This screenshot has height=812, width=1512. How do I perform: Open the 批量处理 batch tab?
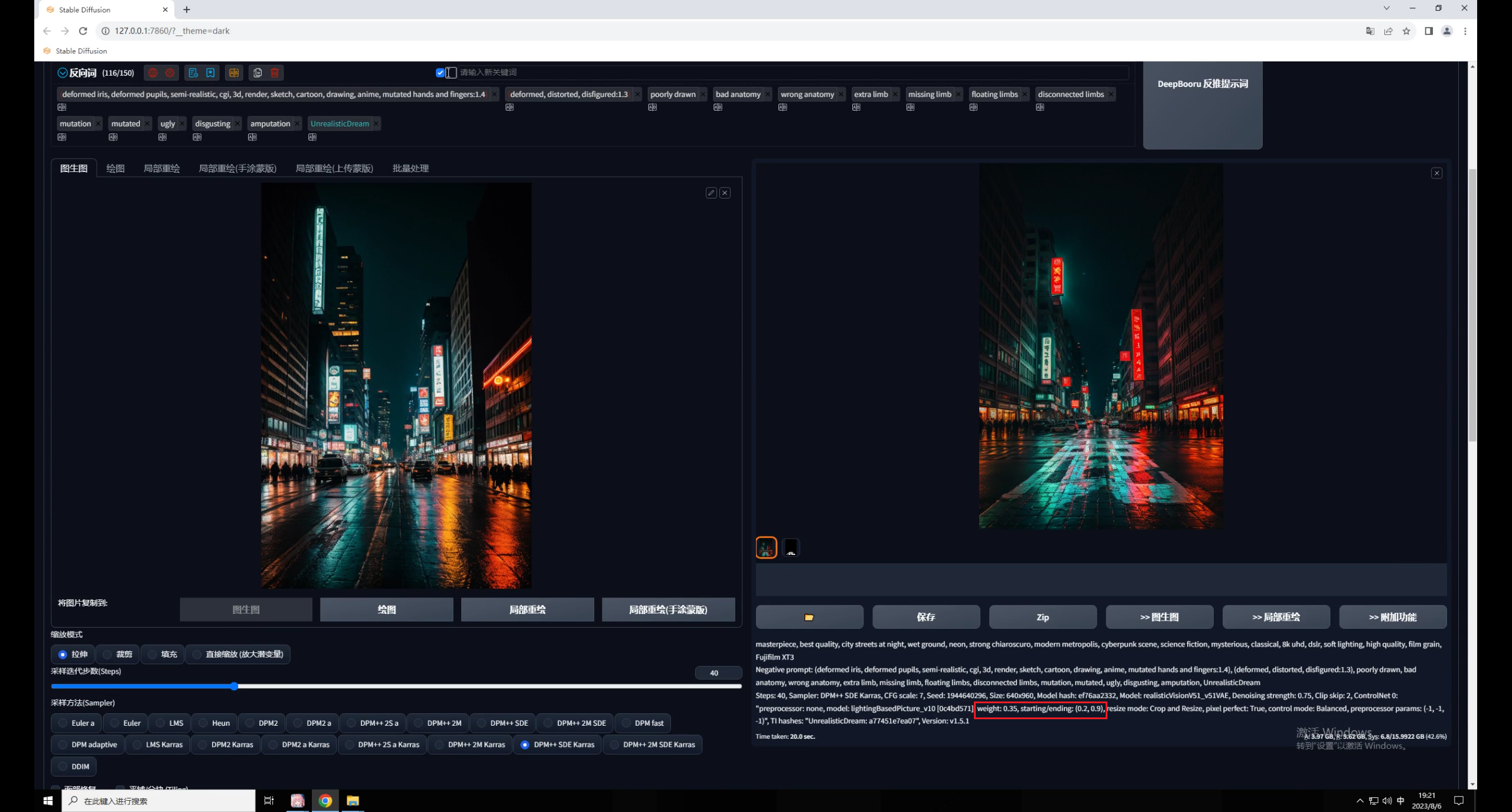click(x=410, y=168)
